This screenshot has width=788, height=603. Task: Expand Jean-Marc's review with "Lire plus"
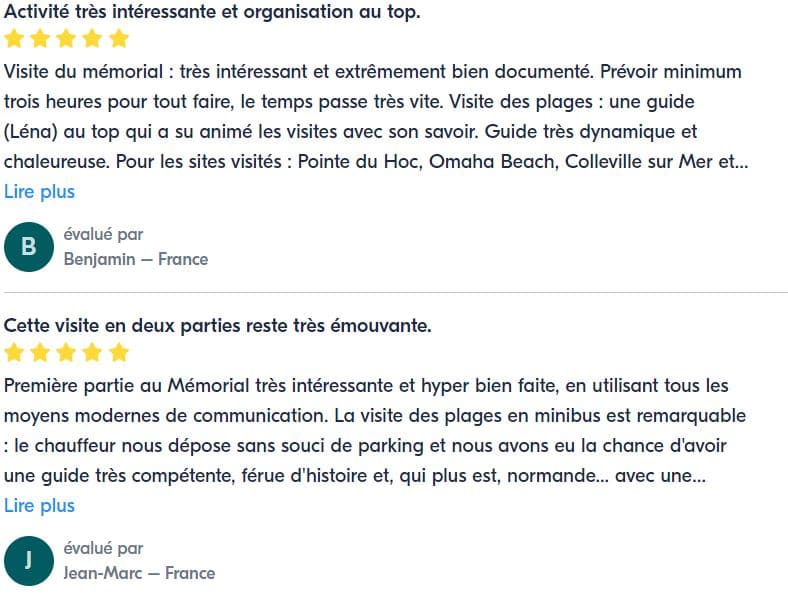39,505
